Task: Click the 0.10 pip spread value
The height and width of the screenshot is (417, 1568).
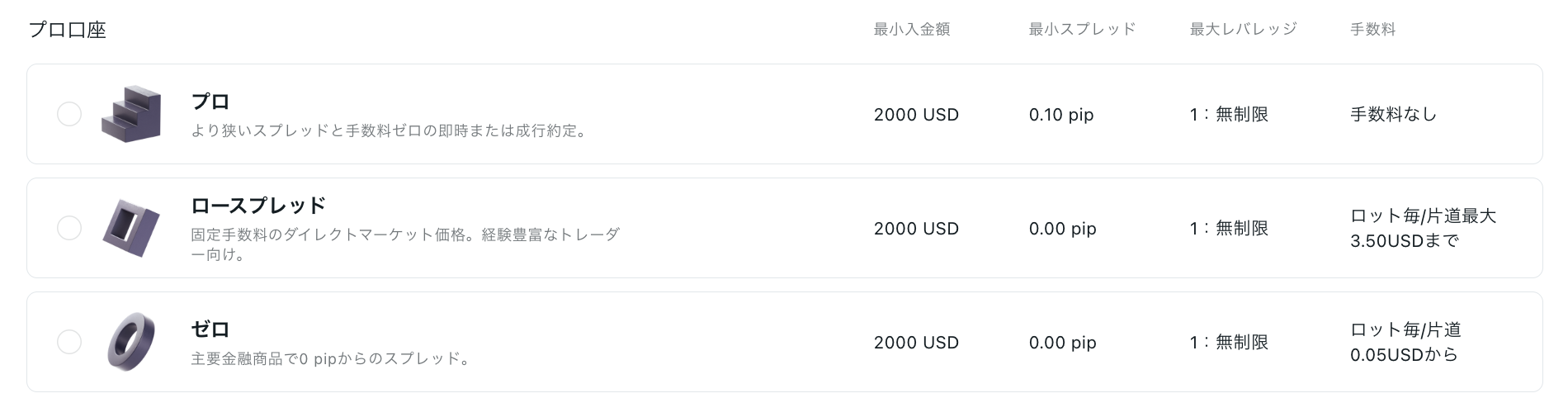Action: tap(1061, 115)
